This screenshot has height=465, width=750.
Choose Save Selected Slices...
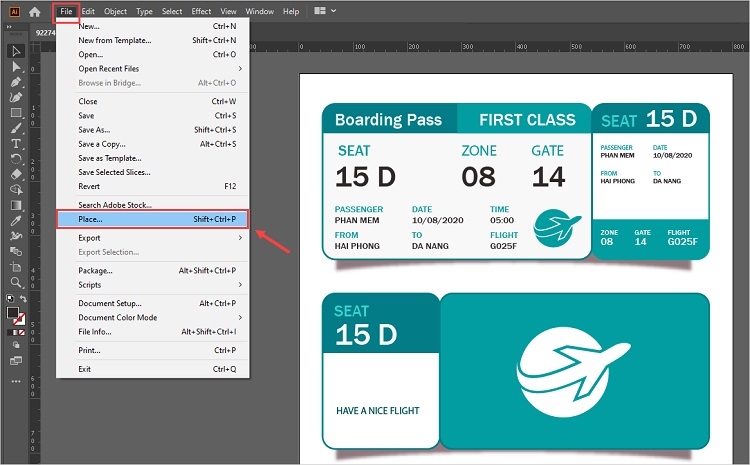click(153, 172)
